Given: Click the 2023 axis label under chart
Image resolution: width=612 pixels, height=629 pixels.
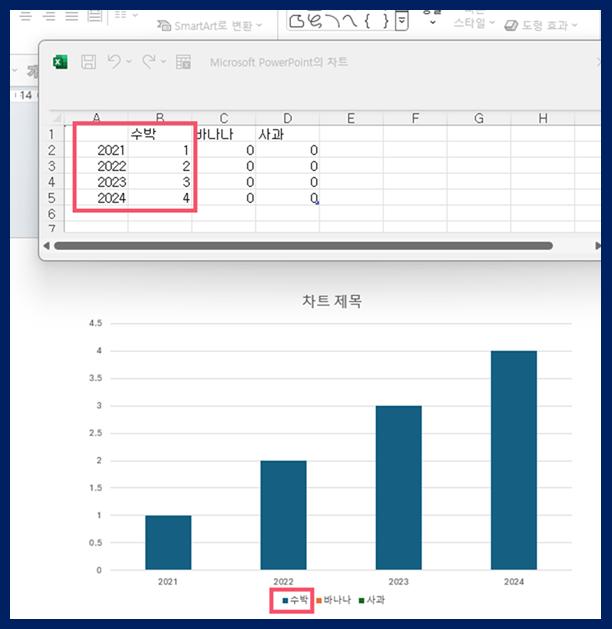Looking at the screenshot, I should tap(399, 582).
